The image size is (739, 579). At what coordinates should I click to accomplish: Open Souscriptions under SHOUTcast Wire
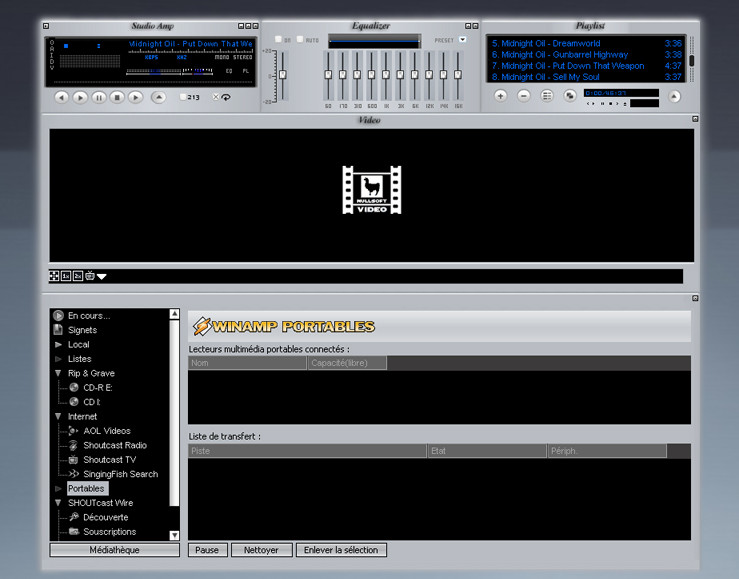[x=109, y=532]
